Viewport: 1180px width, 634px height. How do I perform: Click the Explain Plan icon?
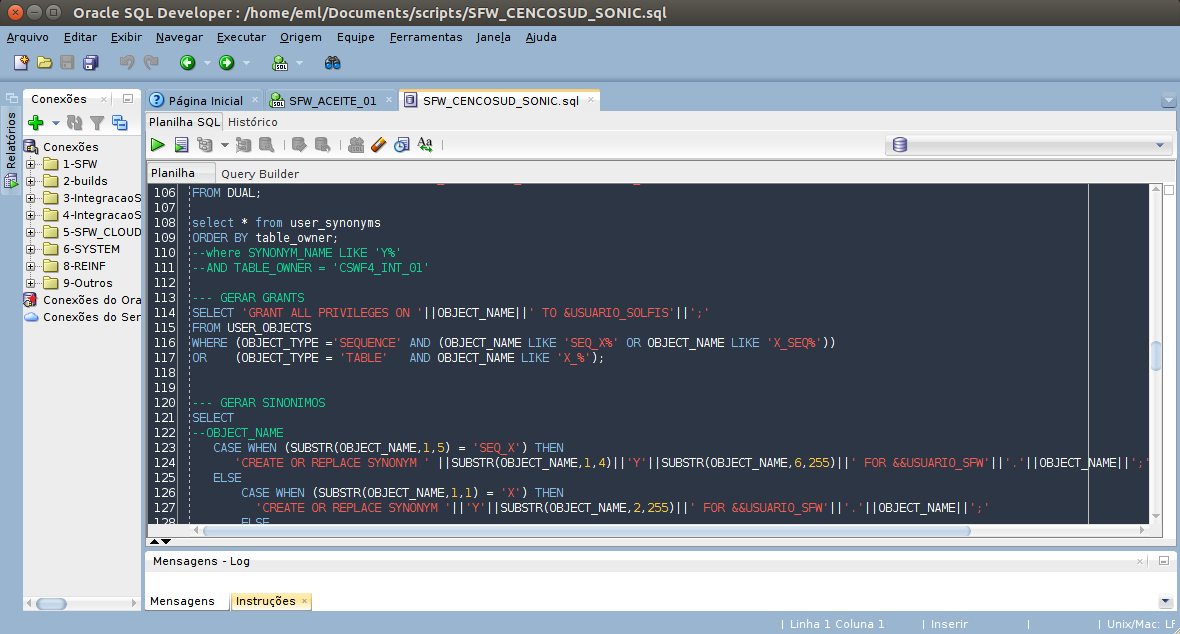(x=205, y=145)
